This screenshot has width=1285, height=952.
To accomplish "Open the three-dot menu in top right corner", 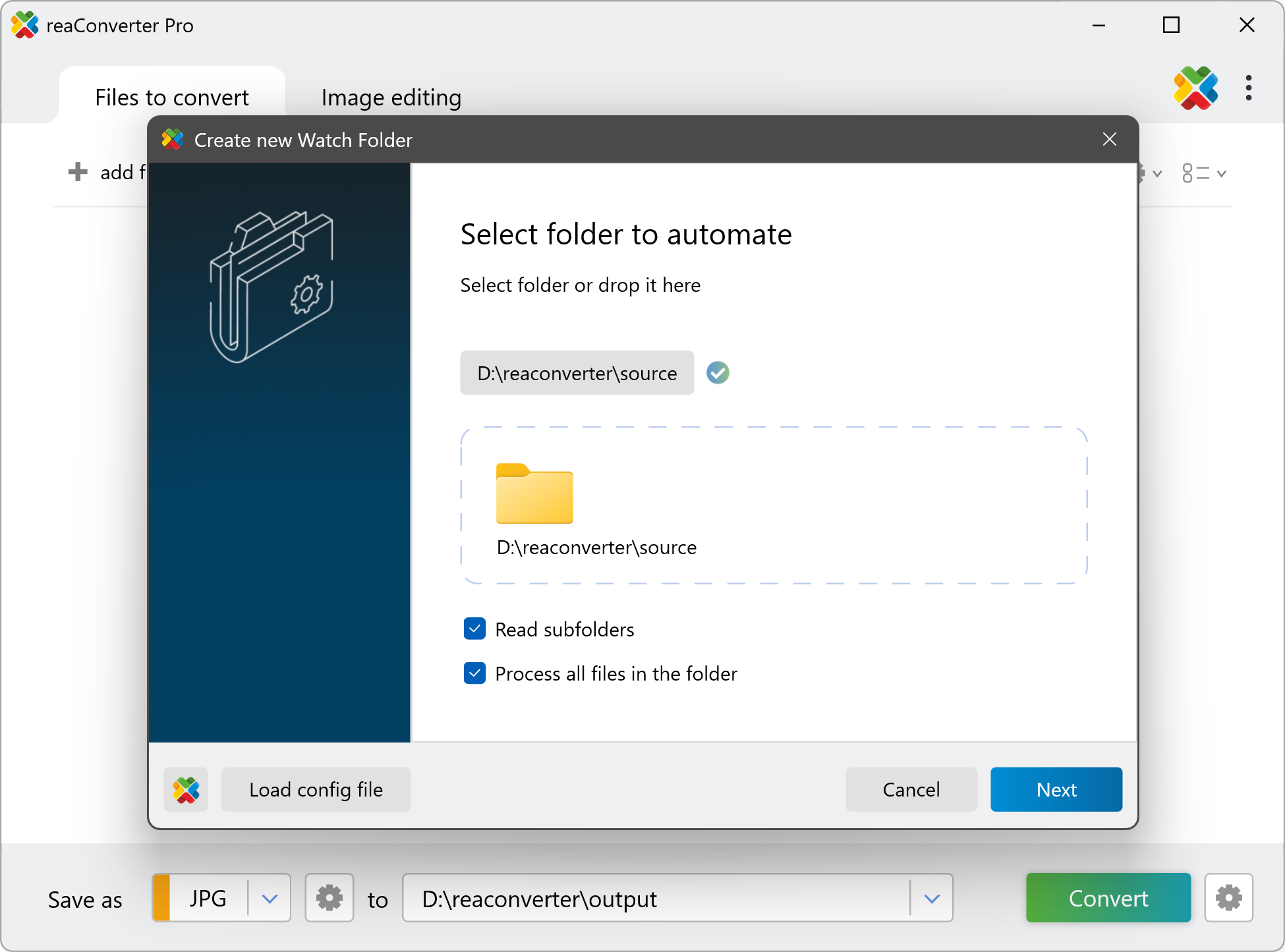I will [1249, 88].
